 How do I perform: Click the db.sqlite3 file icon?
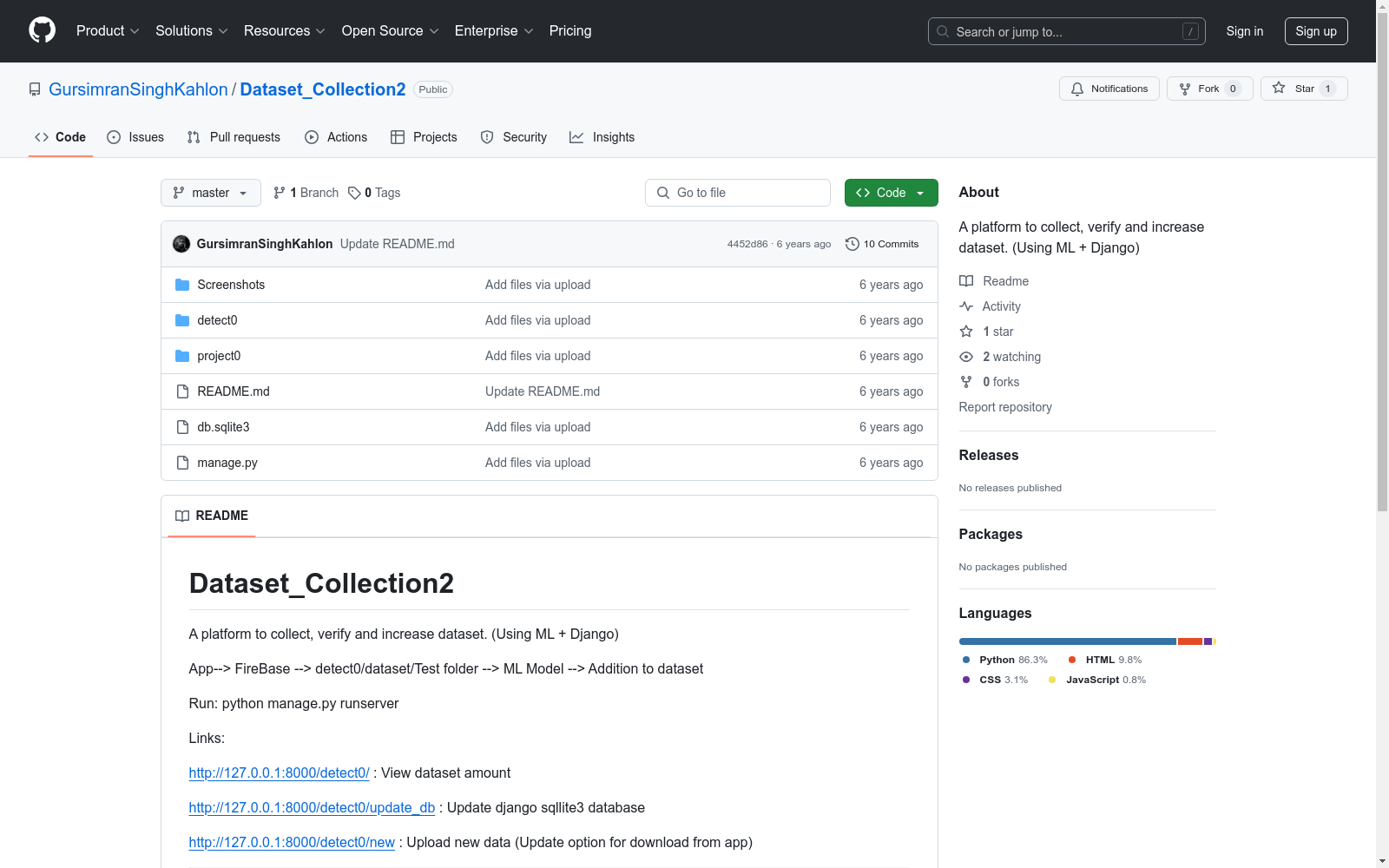(182, 427)
